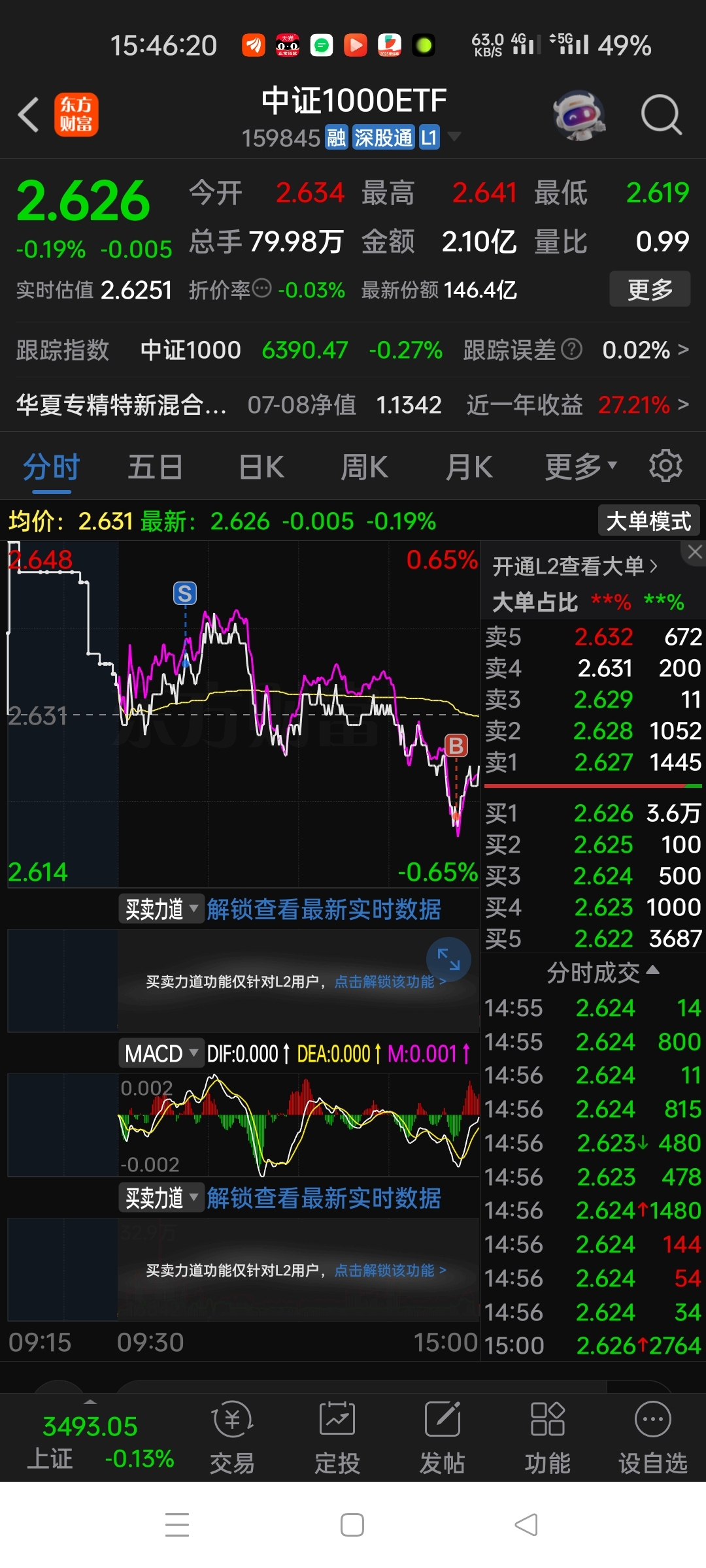Close the L2 big order panel

coord(694,552)
